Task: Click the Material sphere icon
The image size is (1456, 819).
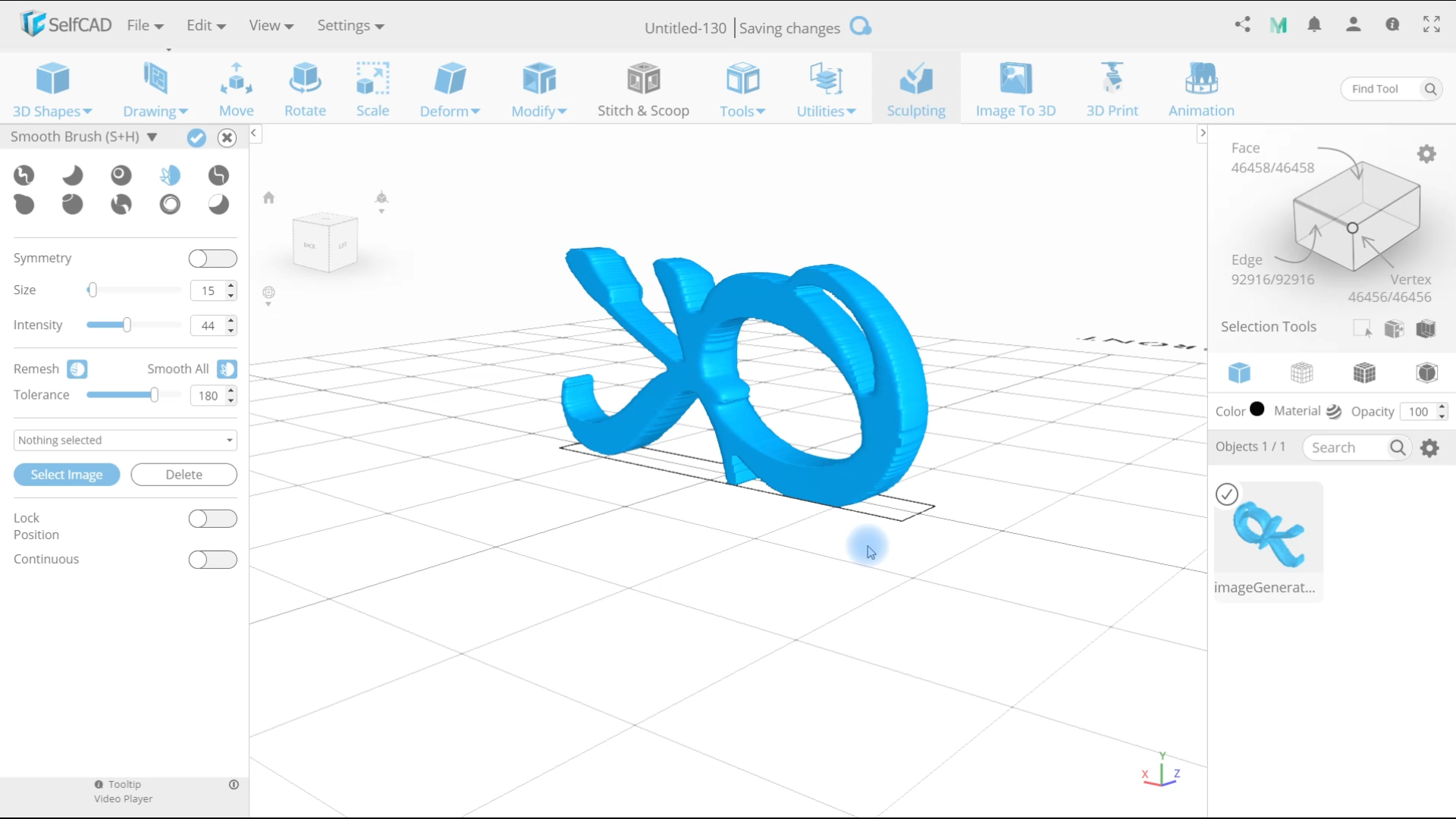Action: click(x=1335, y=412)
